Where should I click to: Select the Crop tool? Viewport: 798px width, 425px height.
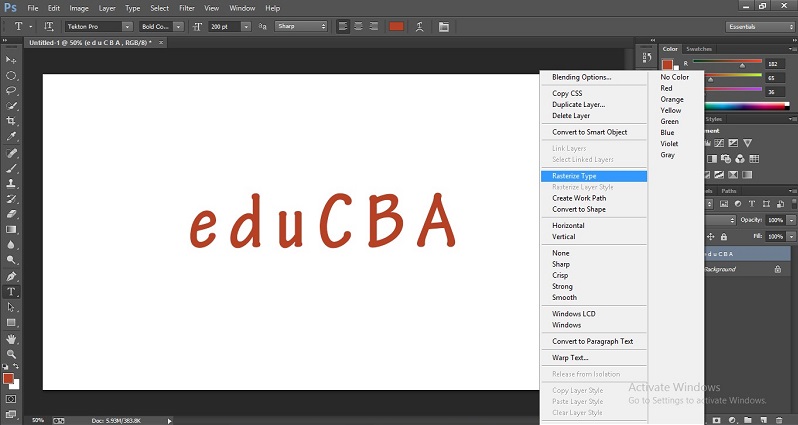tap(12, 120)
